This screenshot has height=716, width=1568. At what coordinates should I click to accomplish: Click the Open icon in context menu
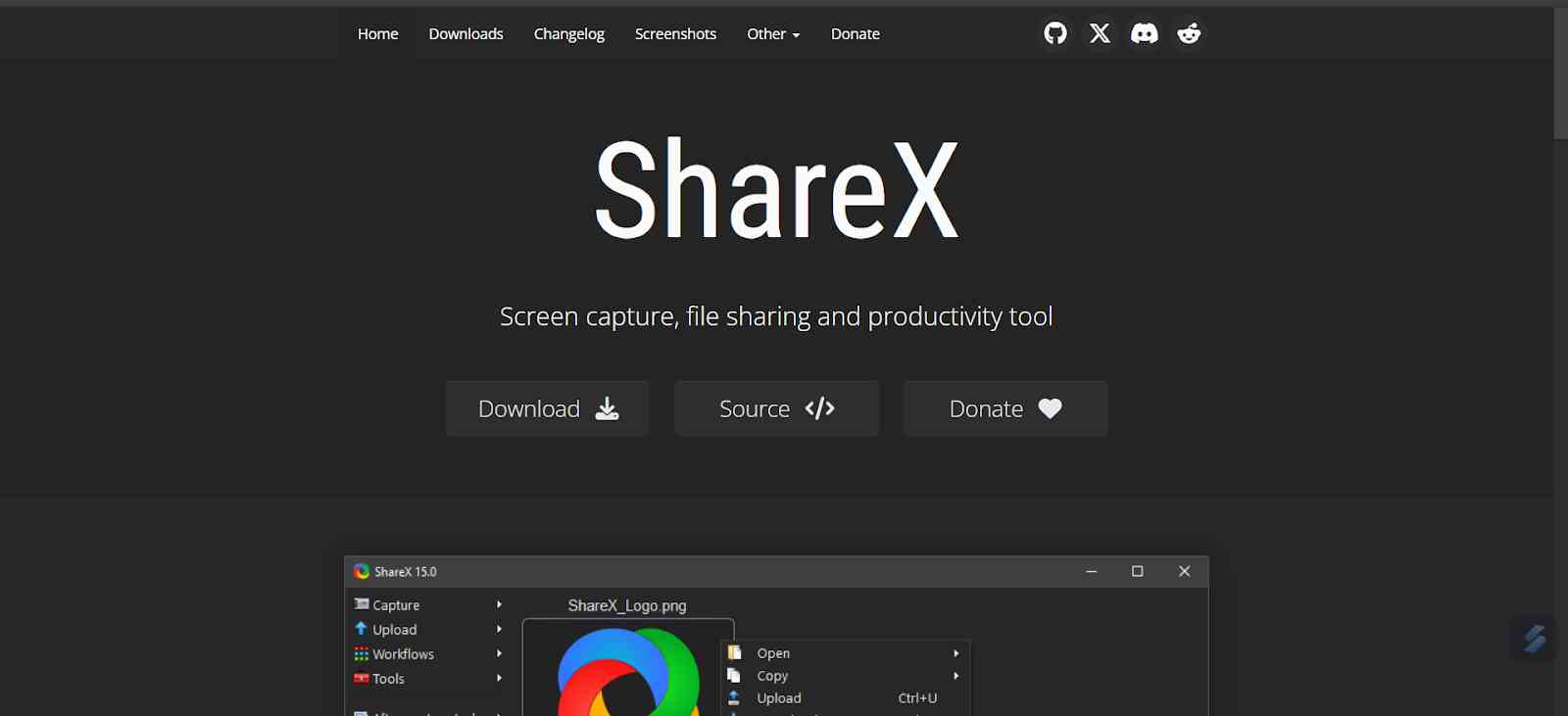tap(734, 652)
